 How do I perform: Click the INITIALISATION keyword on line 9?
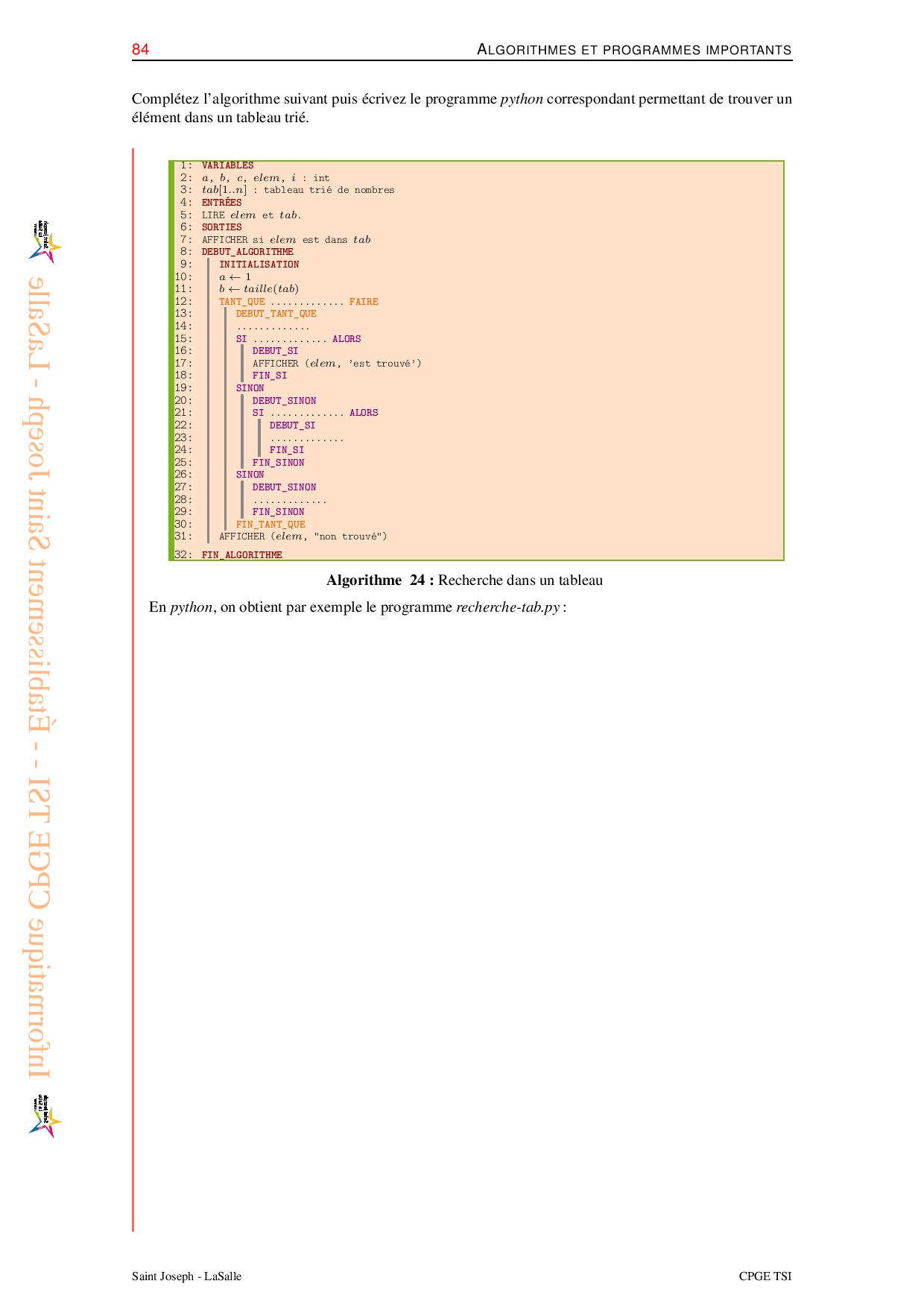coord(259,265)
